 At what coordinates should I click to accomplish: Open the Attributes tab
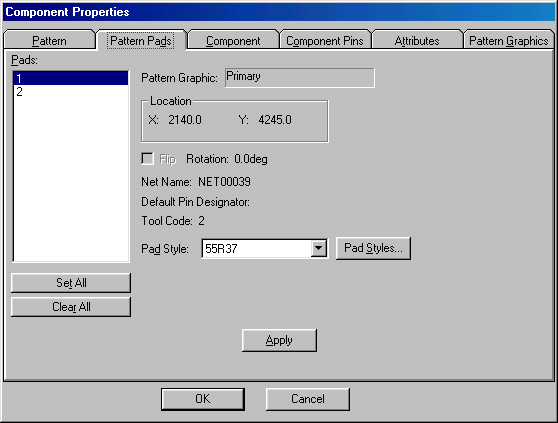click(x=417, y=40)
